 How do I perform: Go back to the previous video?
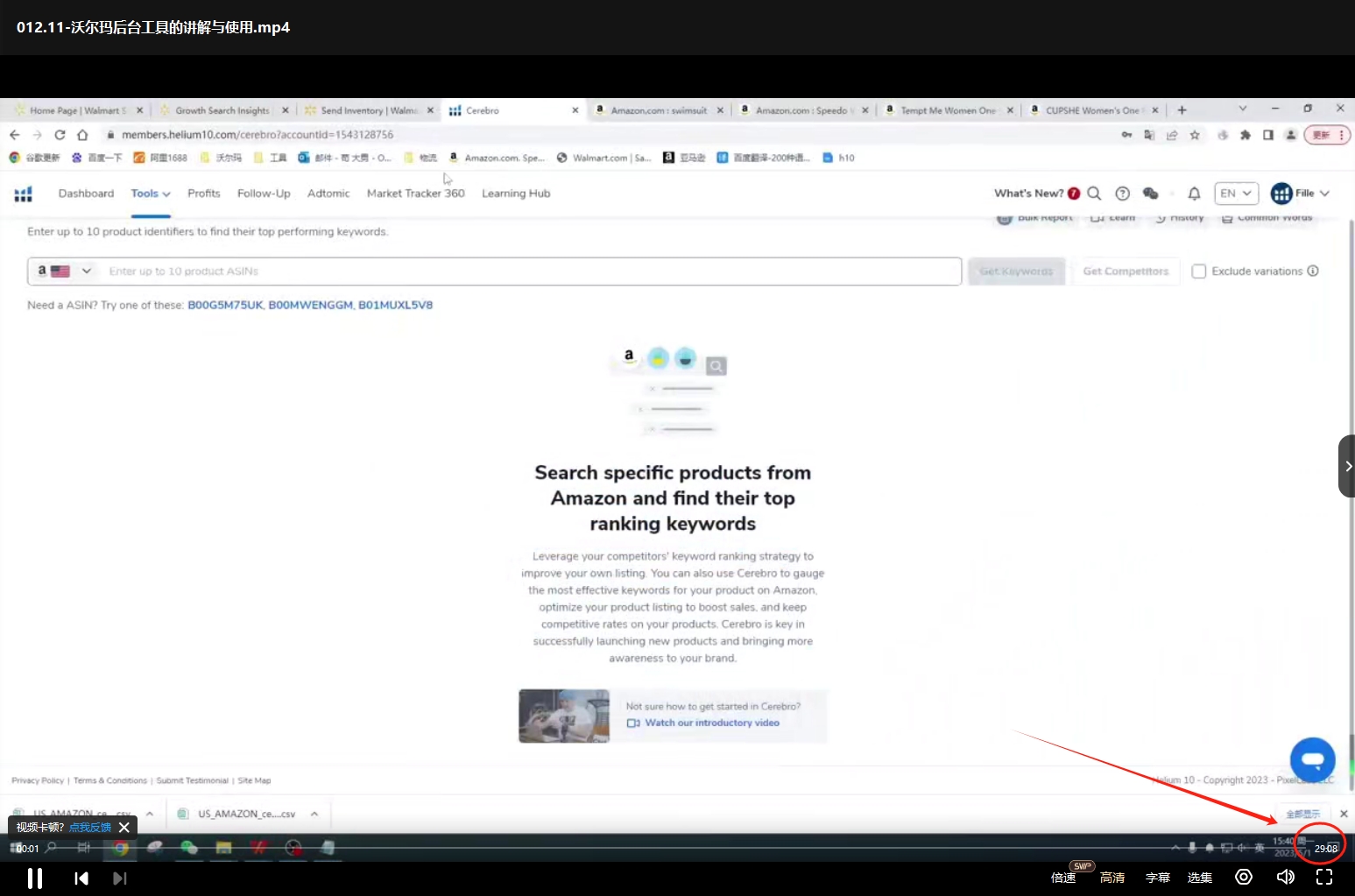coord(81,878)
